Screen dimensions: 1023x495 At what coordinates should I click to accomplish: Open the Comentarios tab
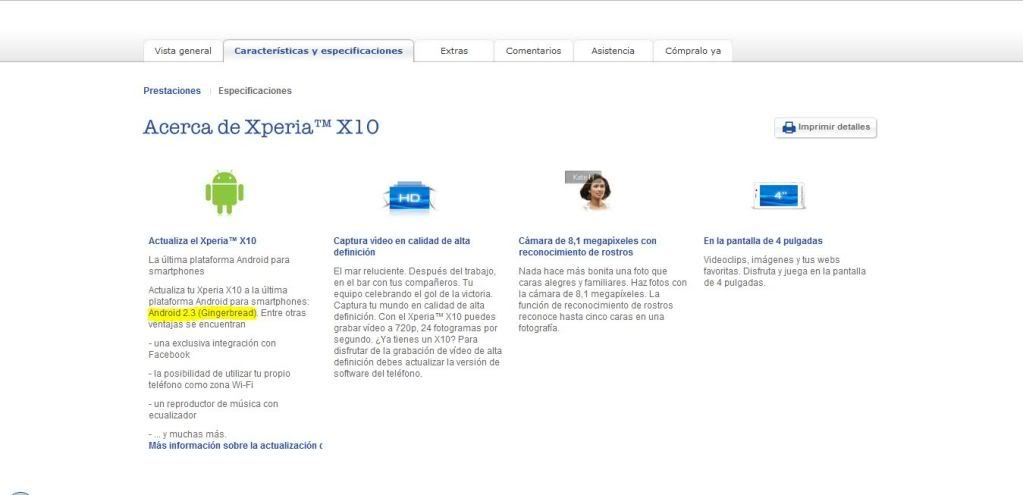(x=533, y=51)
